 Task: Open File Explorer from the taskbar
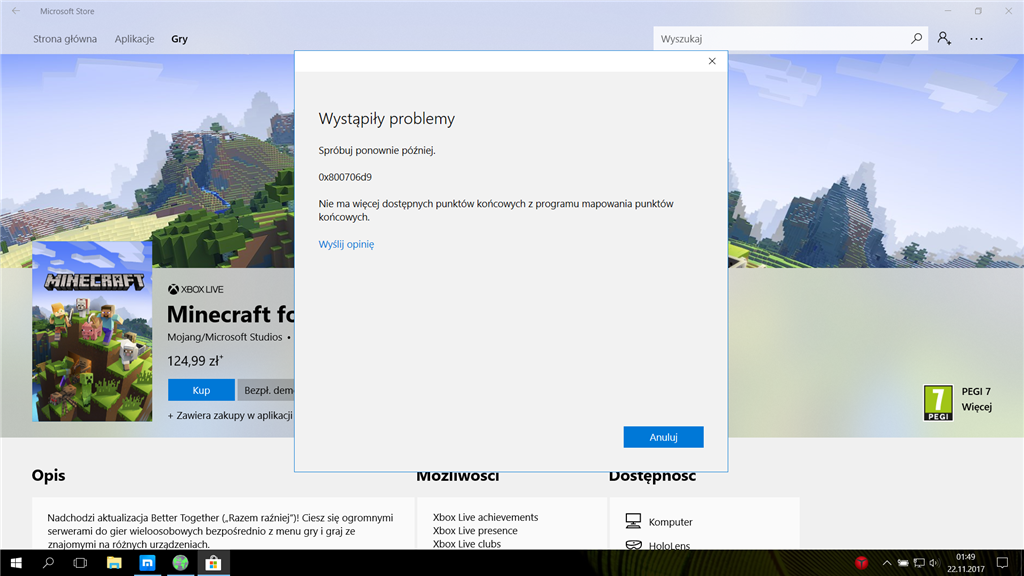(x=114, y=562)
